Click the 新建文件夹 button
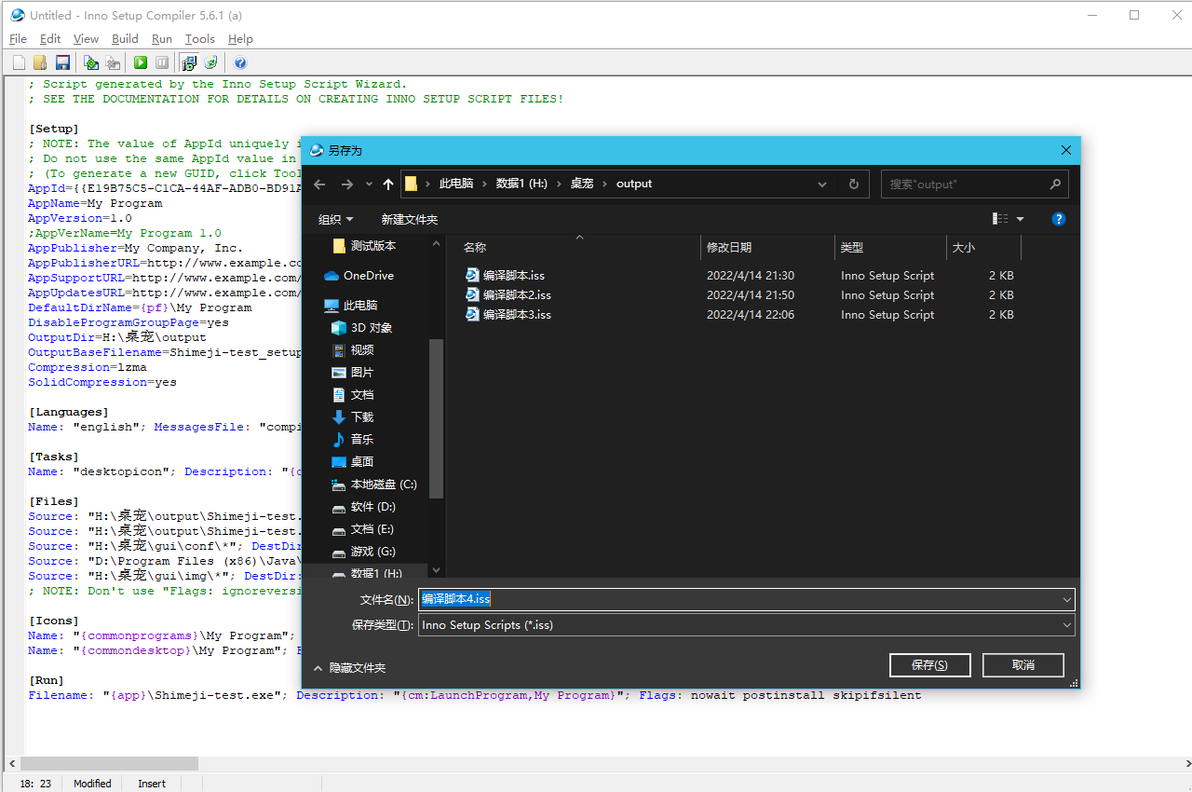The height and width of the screenshot is (792, 1192). point(409,220)
